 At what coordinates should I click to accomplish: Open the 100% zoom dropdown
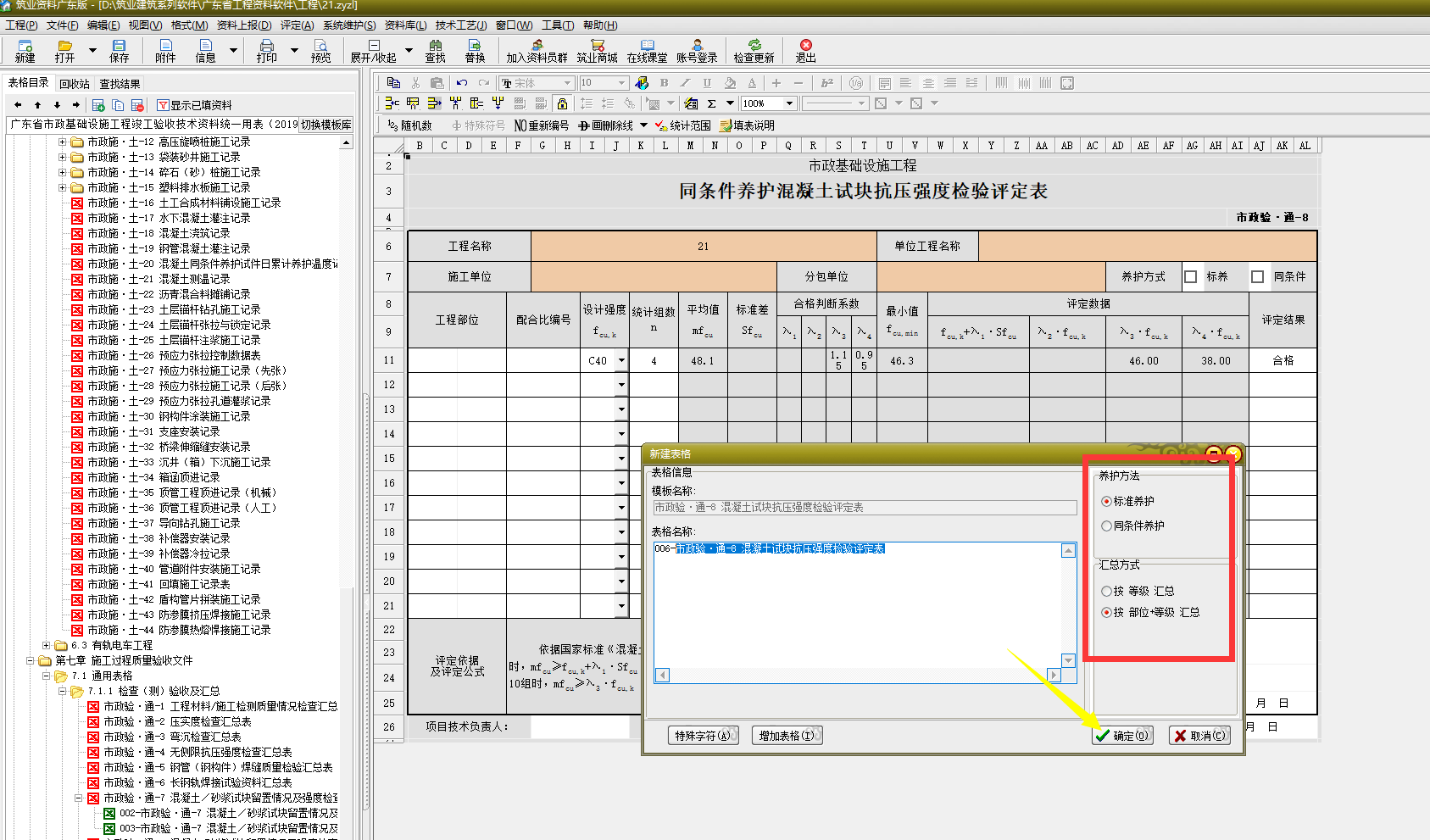(789, 103)
